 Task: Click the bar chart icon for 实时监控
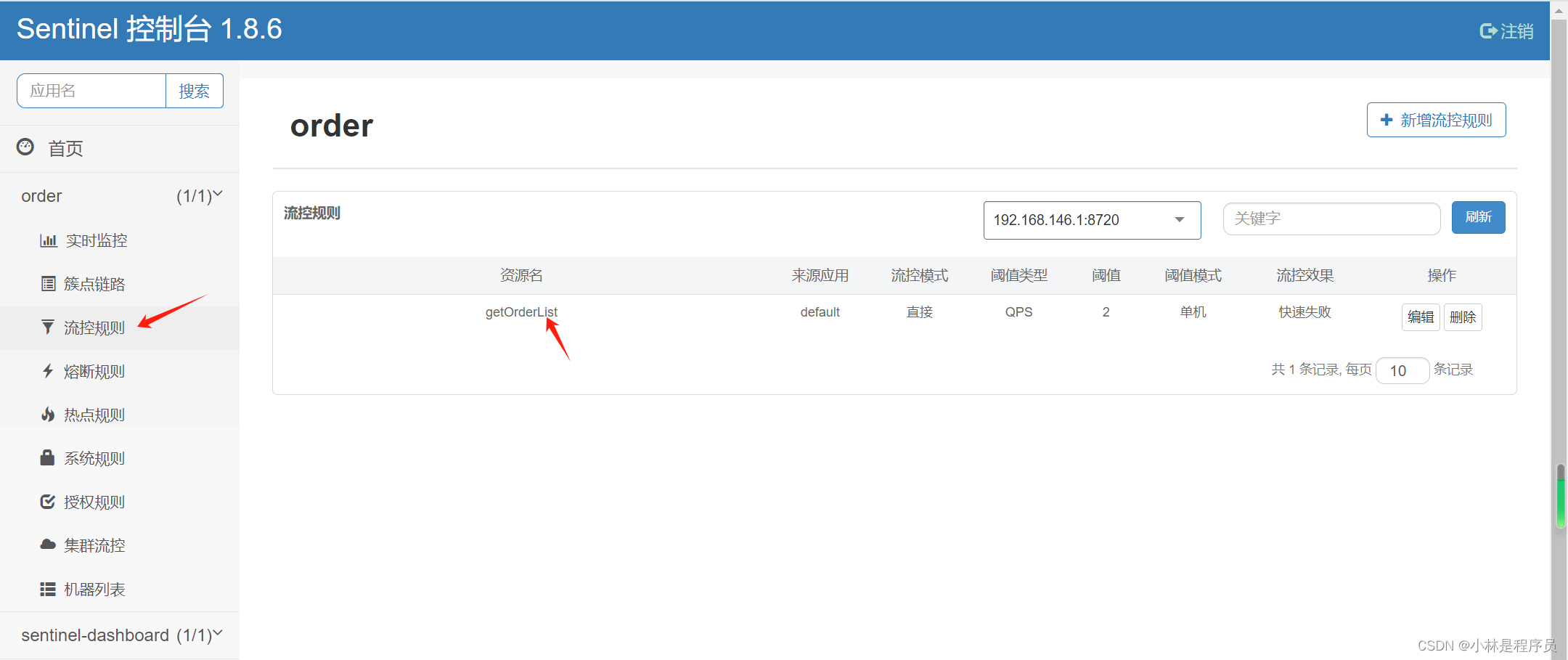(x=49, y=240)
